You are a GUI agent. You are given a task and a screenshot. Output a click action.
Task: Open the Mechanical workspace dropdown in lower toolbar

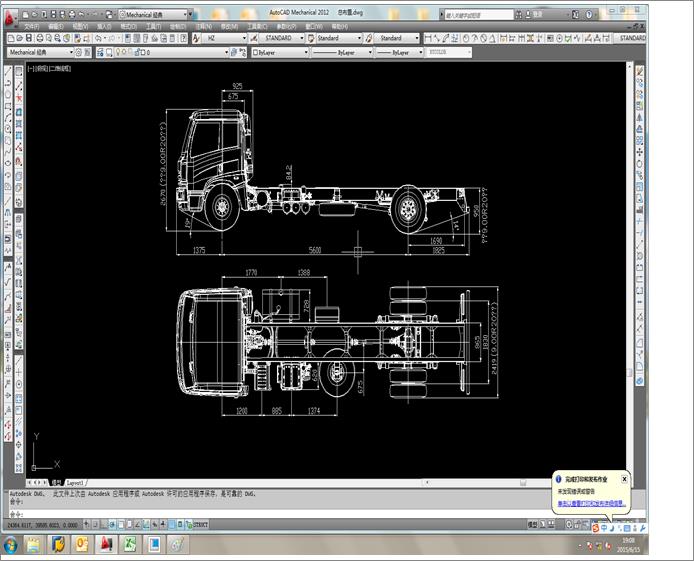coord(71,52)
